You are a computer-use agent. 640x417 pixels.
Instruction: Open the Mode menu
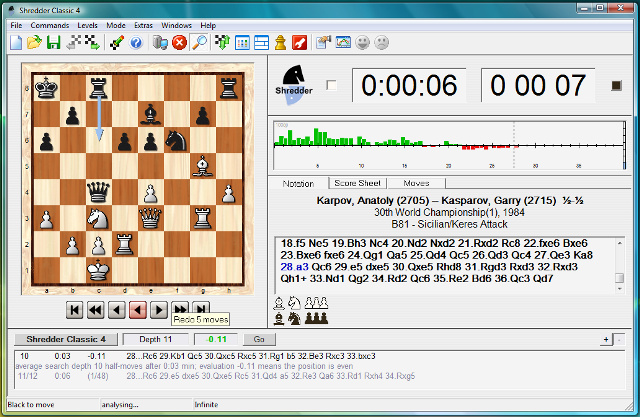point(116,25)
